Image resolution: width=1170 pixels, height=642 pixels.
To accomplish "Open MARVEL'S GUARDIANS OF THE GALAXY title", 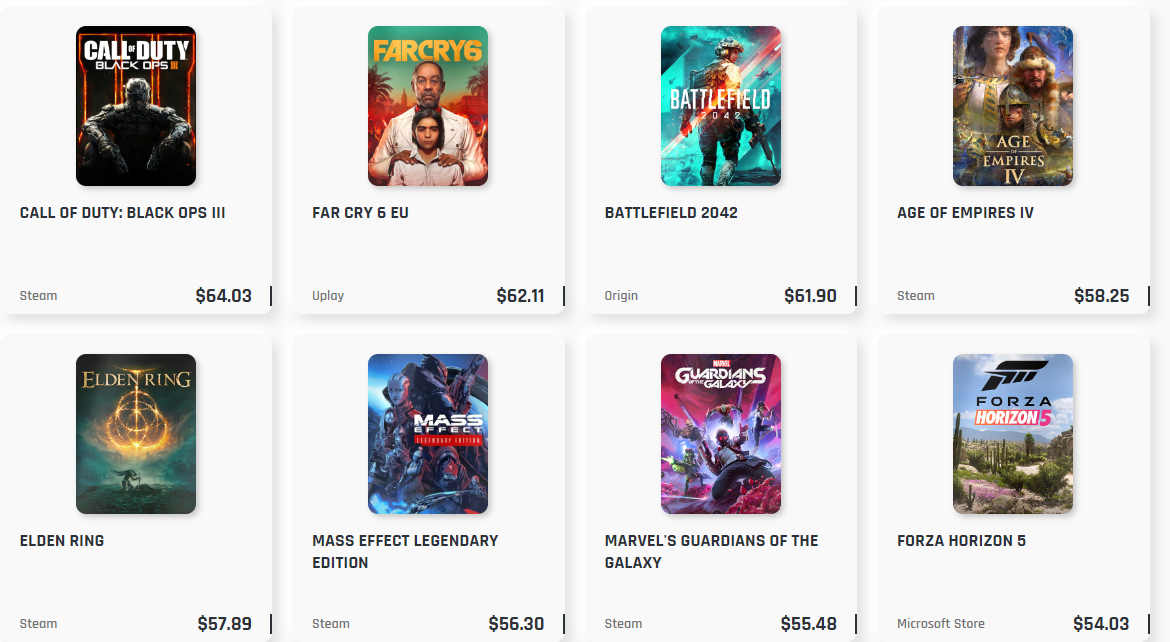I will click(x=711, y=552).
